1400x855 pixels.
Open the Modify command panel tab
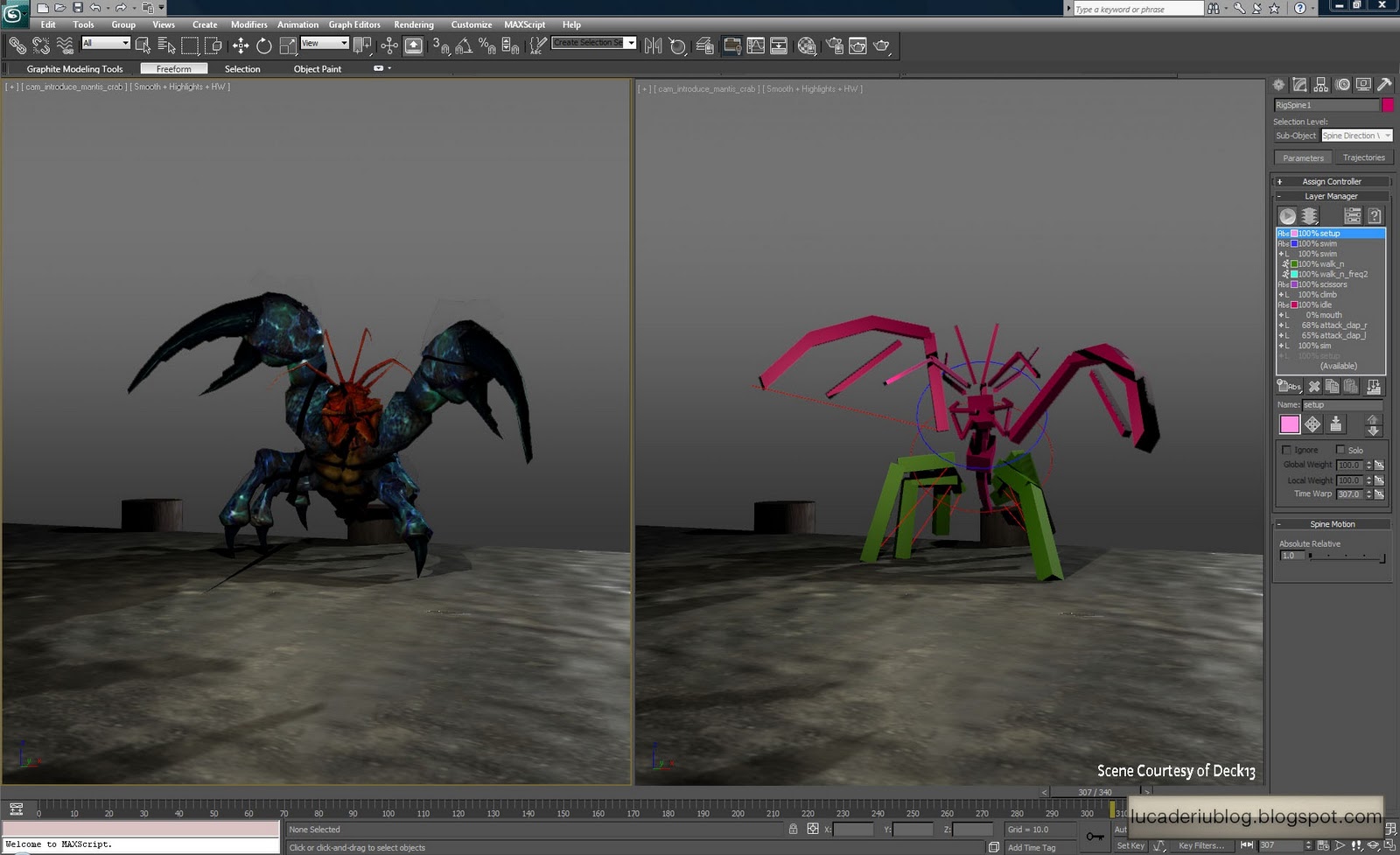pyautogui.click(x=1300, y=85)
